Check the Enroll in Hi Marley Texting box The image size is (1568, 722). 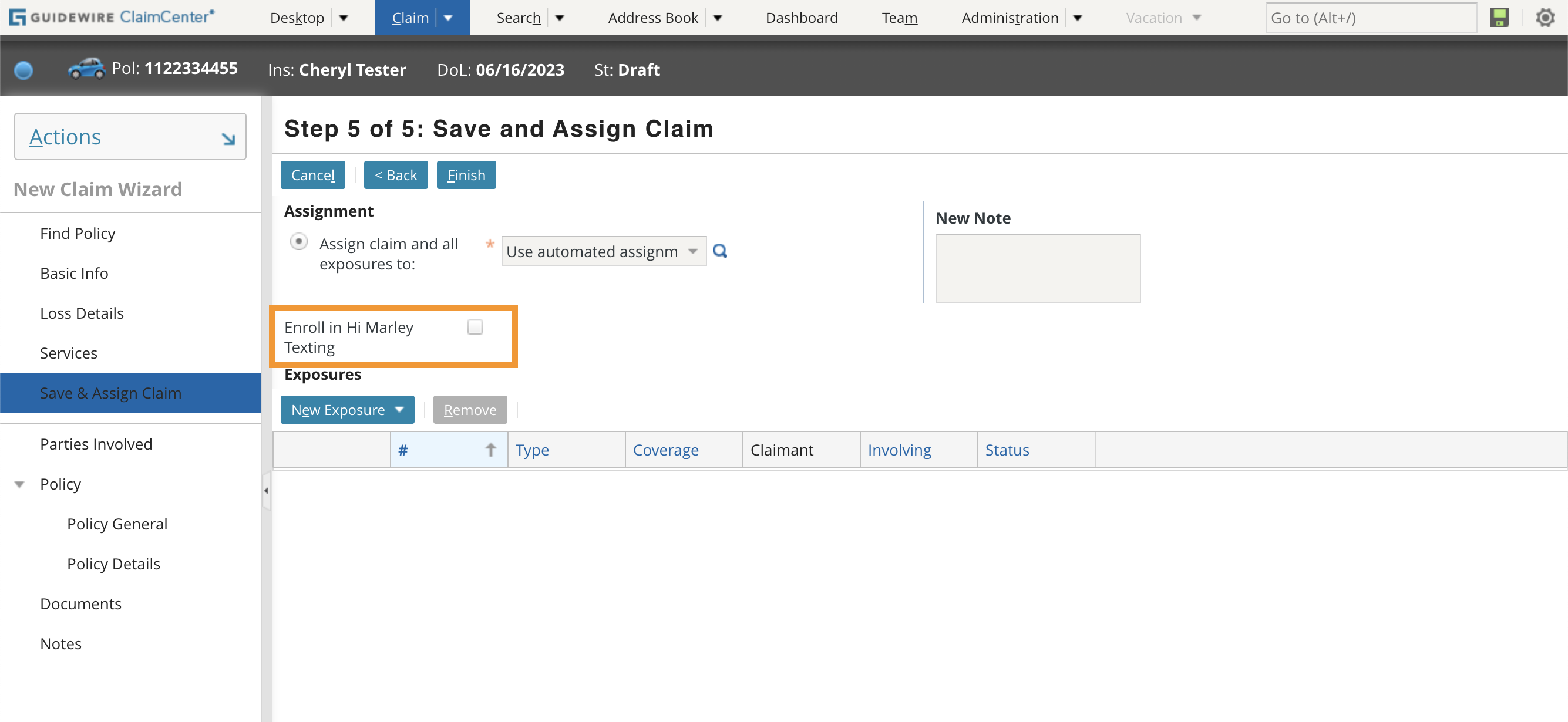tap(475, 327)
